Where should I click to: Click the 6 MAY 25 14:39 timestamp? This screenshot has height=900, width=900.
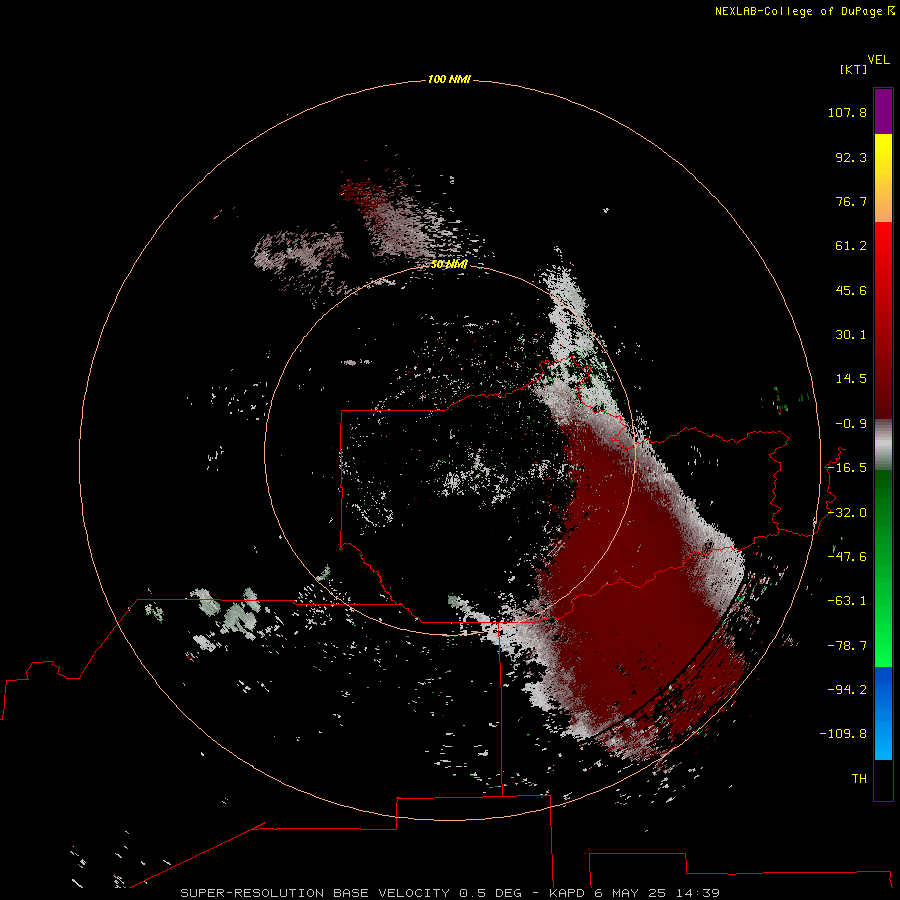pos(657,893)
